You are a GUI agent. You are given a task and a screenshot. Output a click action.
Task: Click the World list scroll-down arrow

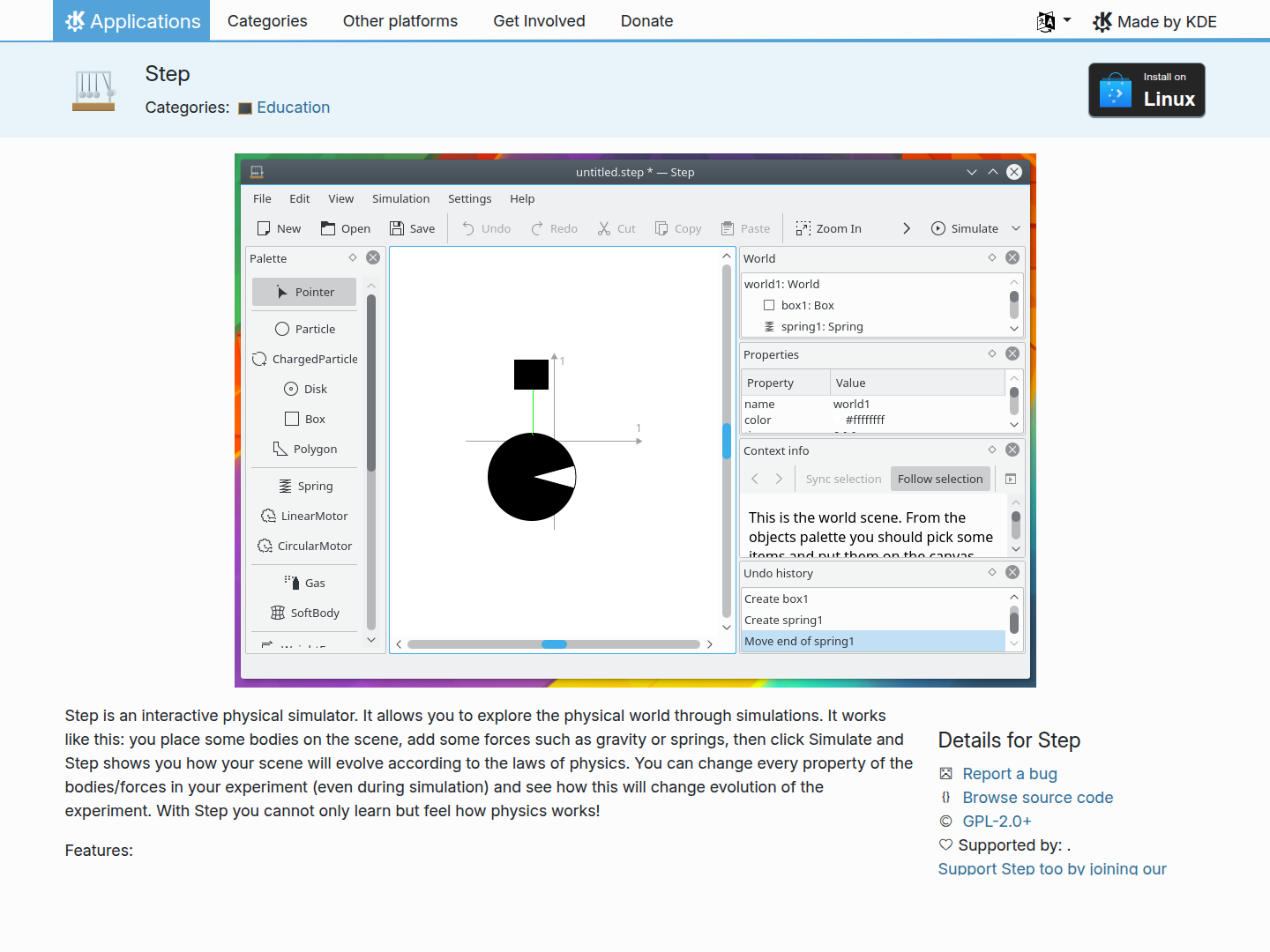point(1014,329)
